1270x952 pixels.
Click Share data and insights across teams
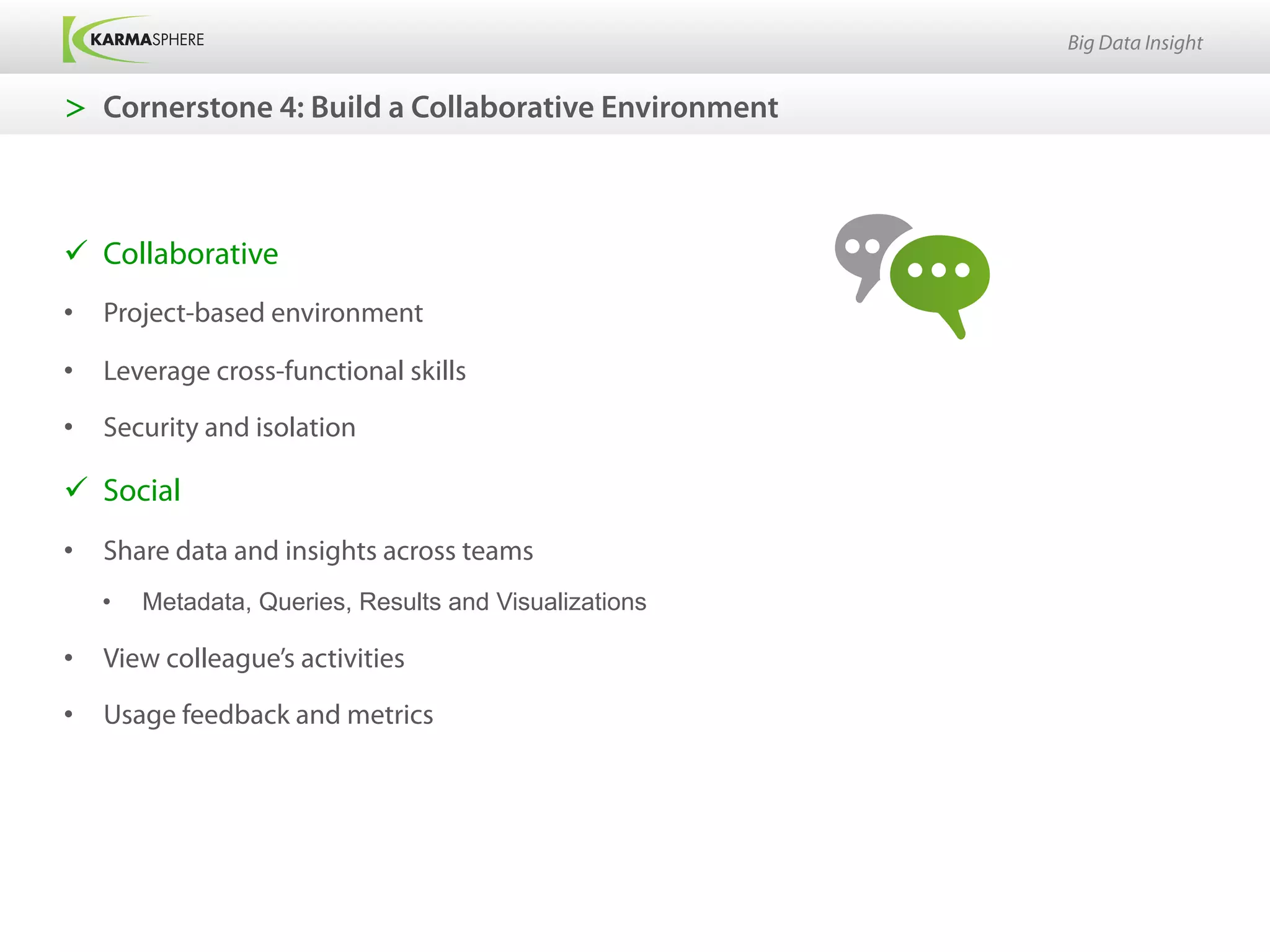(x=318, y=551)
